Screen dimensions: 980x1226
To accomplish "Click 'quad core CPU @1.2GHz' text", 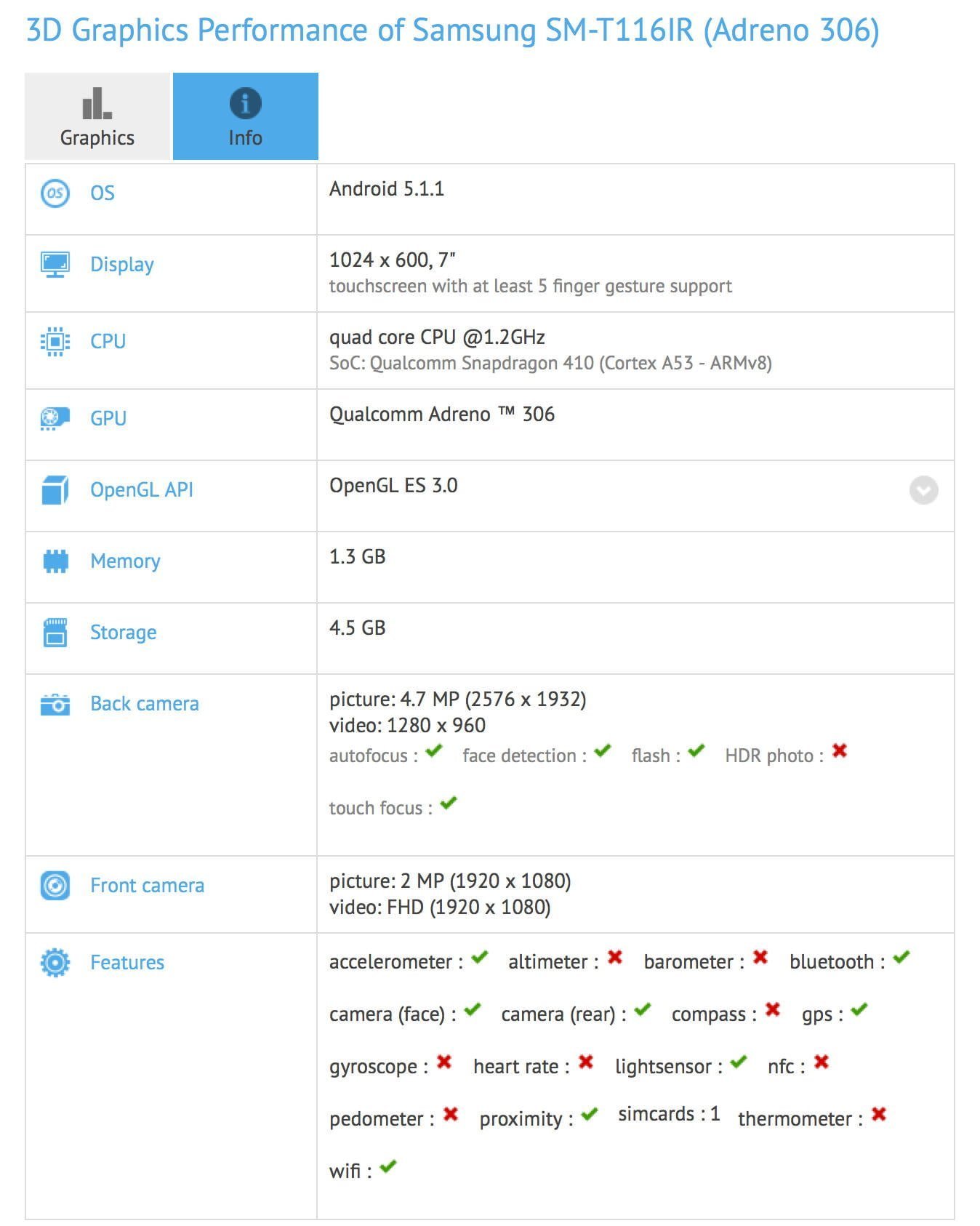I will tap(438, 337).
